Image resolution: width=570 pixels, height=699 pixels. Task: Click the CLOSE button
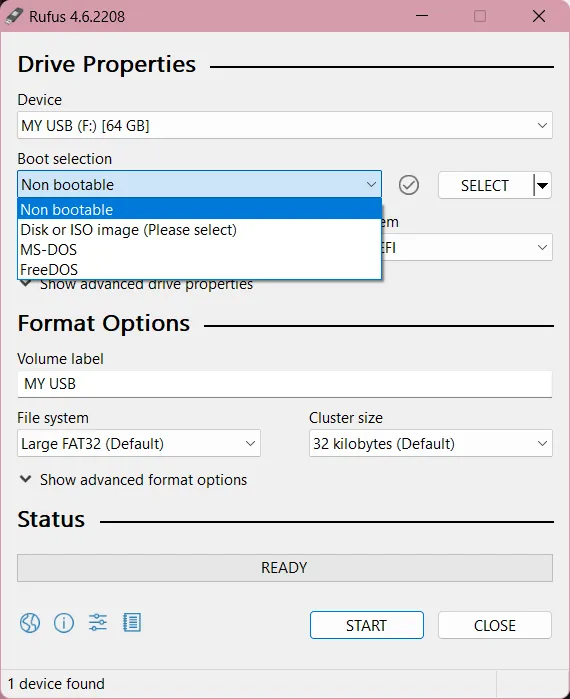click(x=495, y=625)
